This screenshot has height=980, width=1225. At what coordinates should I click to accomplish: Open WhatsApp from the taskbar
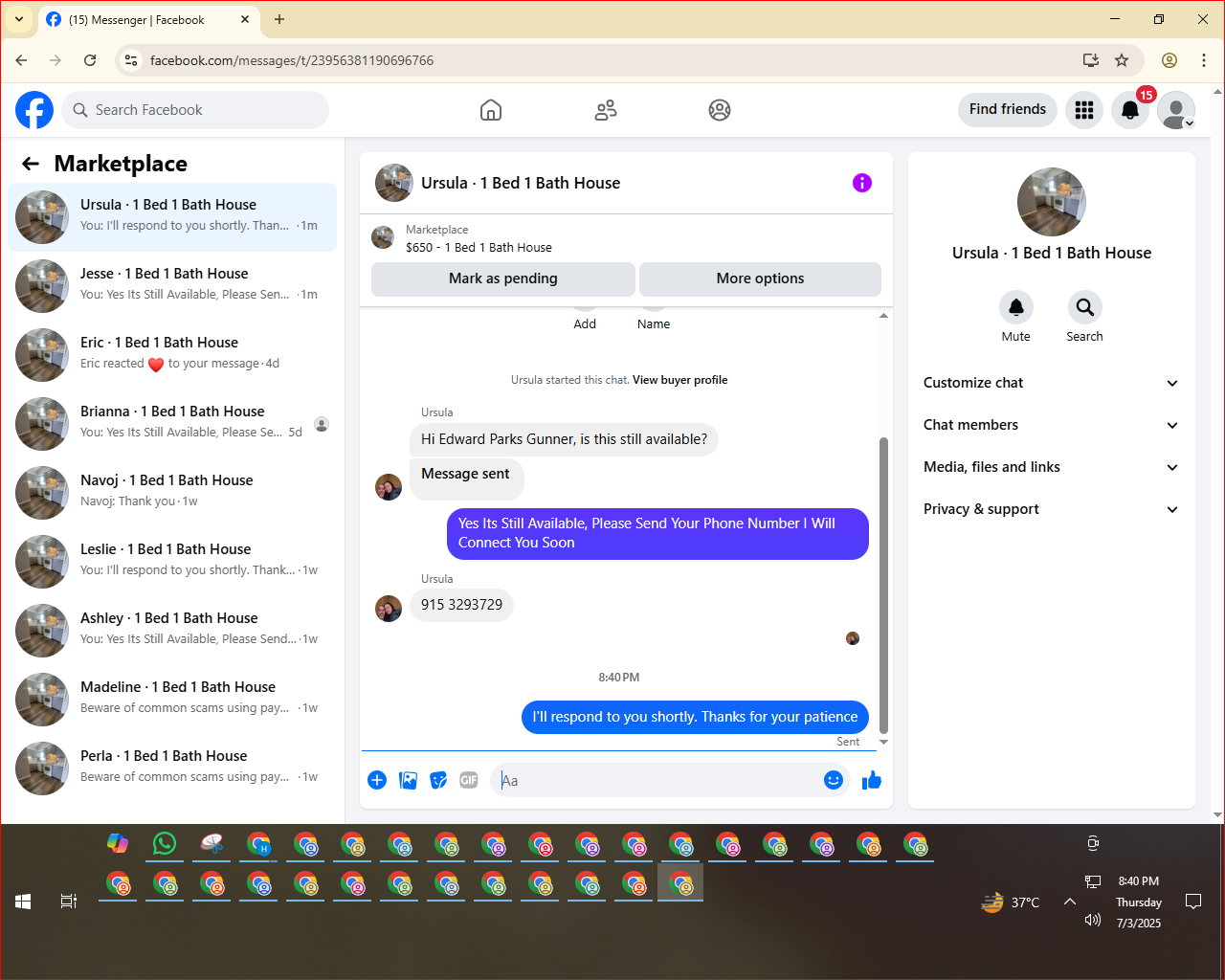point(165,843)
